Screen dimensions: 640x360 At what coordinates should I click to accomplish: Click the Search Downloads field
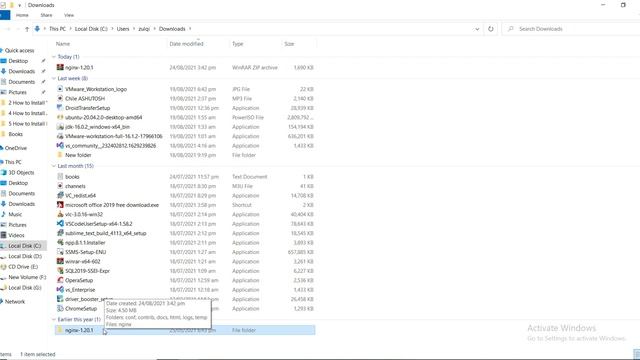click(571, 29)
